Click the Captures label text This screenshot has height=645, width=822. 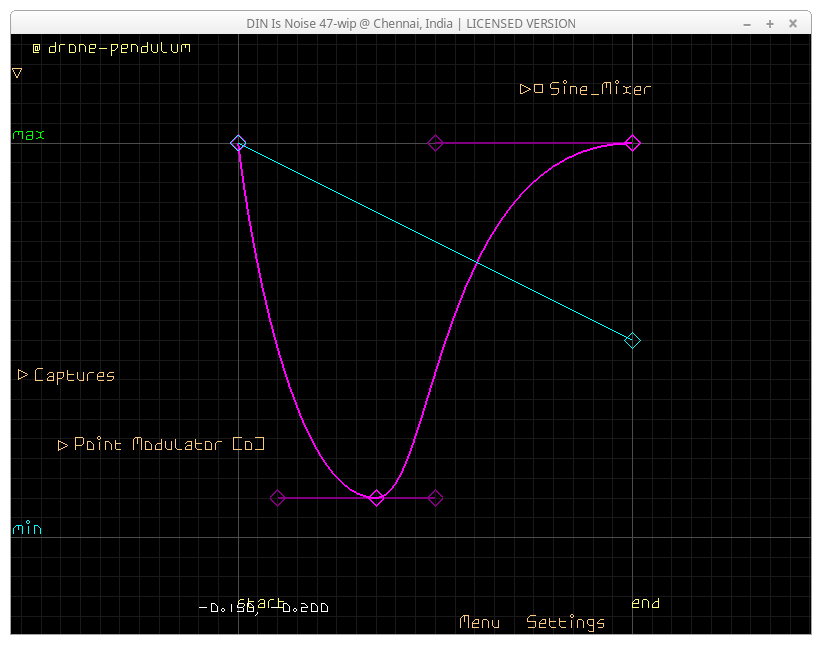click(74, 376)
